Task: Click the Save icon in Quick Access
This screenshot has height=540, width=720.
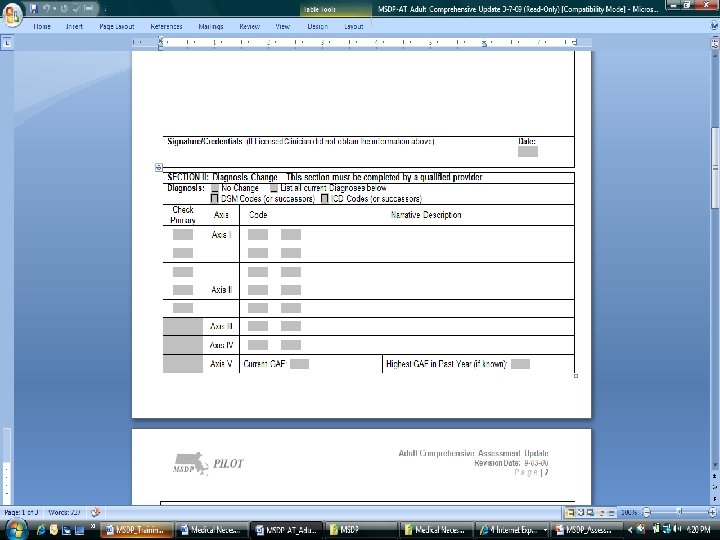Action: (x=33, y=8)
